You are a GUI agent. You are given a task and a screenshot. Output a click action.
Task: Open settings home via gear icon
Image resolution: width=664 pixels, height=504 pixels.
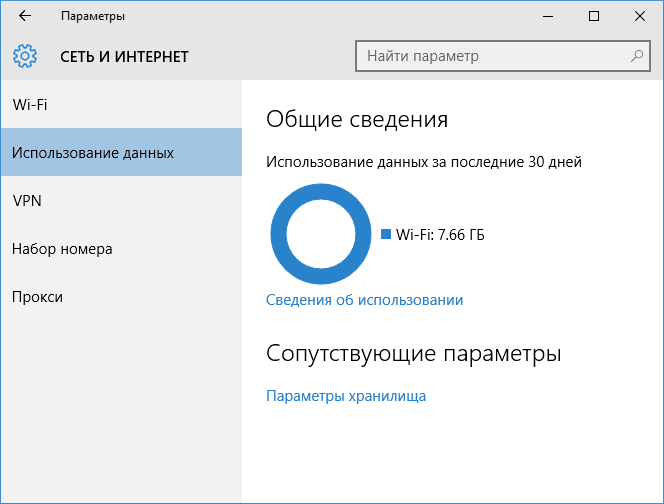[25, 56]
